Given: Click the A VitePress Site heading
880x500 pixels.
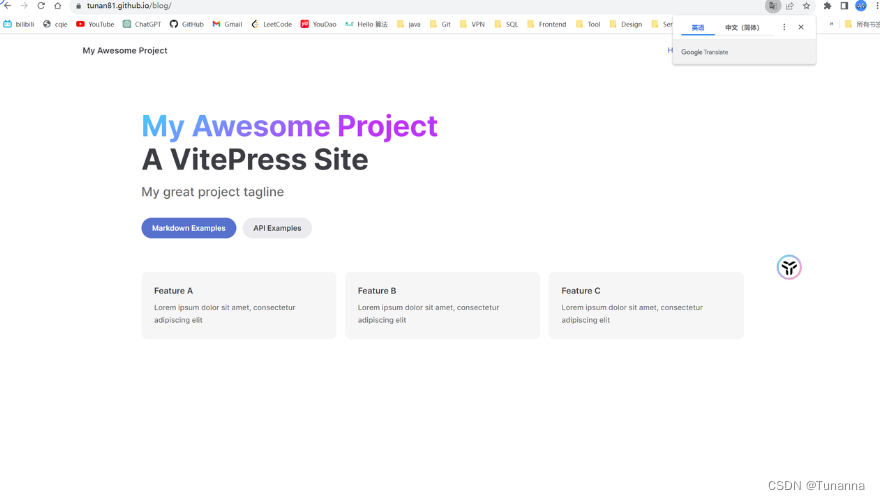Looking at the screenshot, I should point(255,159).
